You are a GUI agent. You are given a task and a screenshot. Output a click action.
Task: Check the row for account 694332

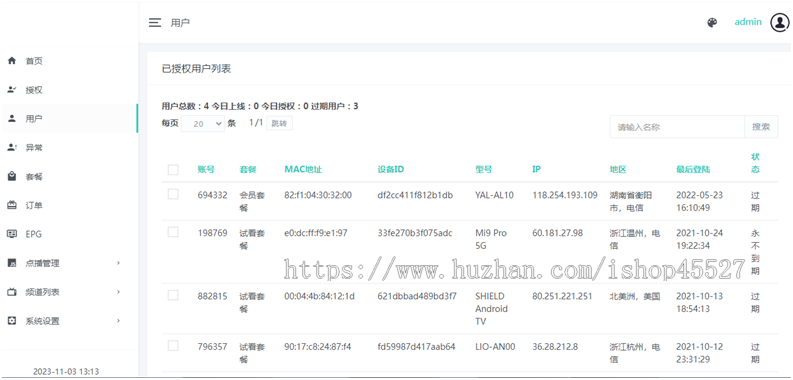(x=173, y=194)
